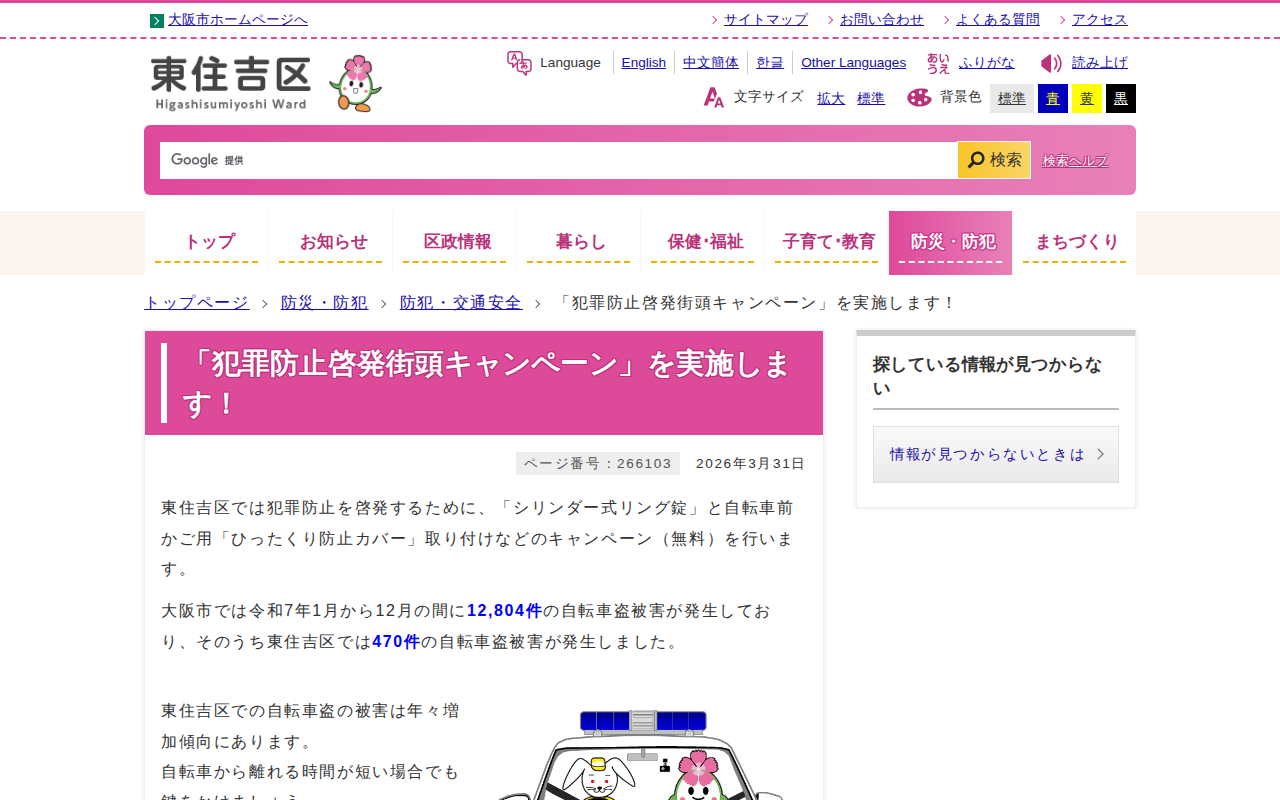1280x800 pixels.
Task: Click the 文字サイズ font size icon
Action: 714,97
